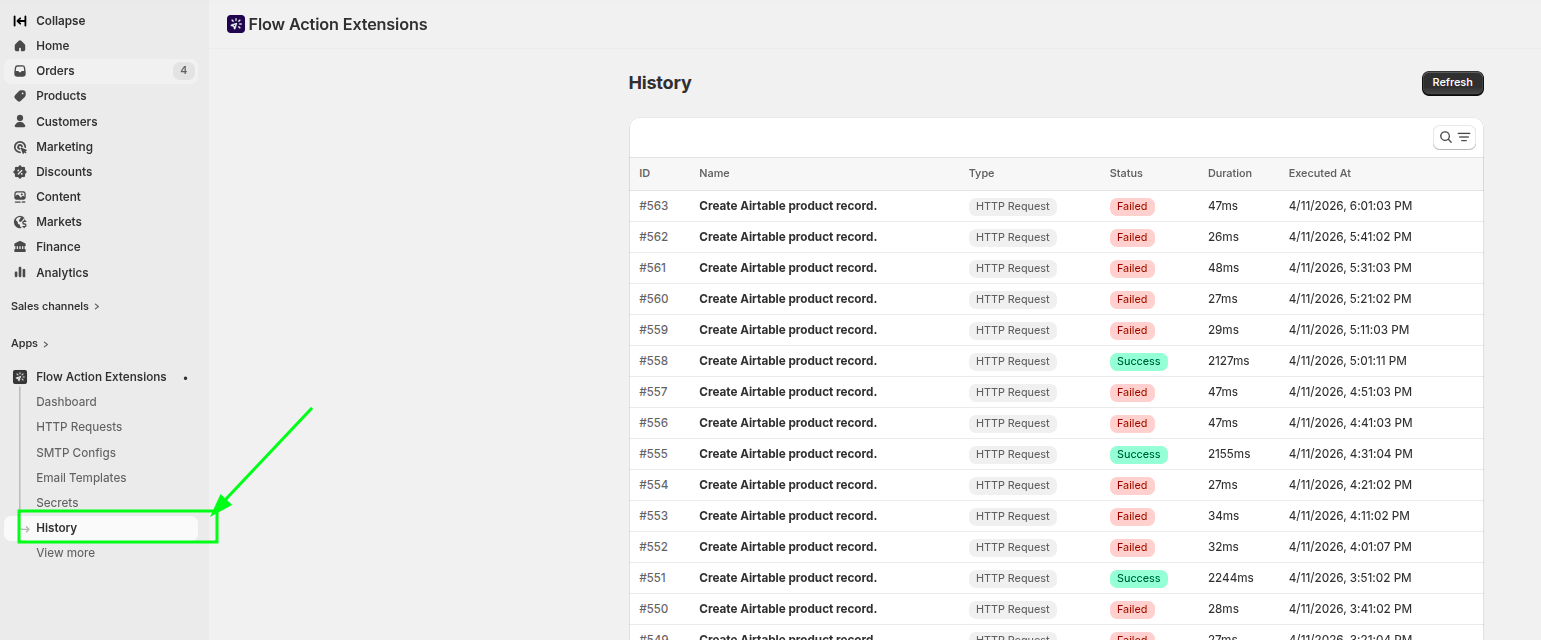This screenshot has width=1541, height=640.
Task: Expand the Sales channels section
Action: tap(55, 306)
